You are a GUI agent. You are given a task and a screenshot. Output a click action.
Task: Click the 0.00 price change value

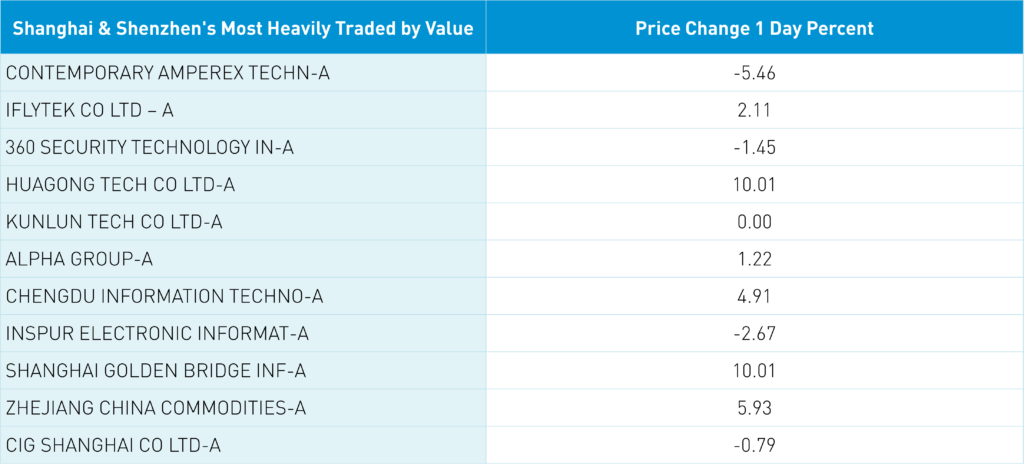pos(754,221)
